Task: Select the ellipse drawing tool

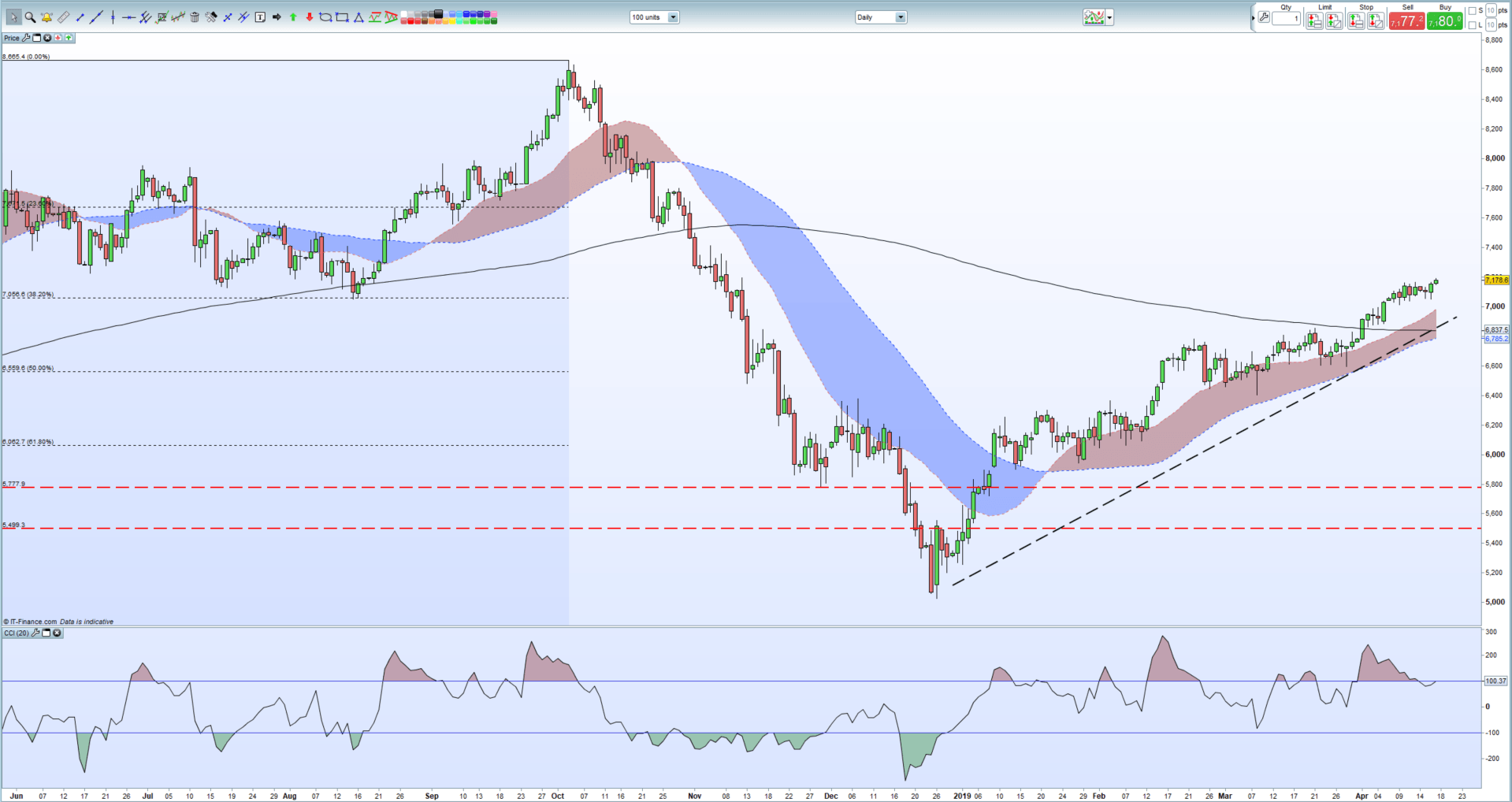Action: tap(325, 17)
